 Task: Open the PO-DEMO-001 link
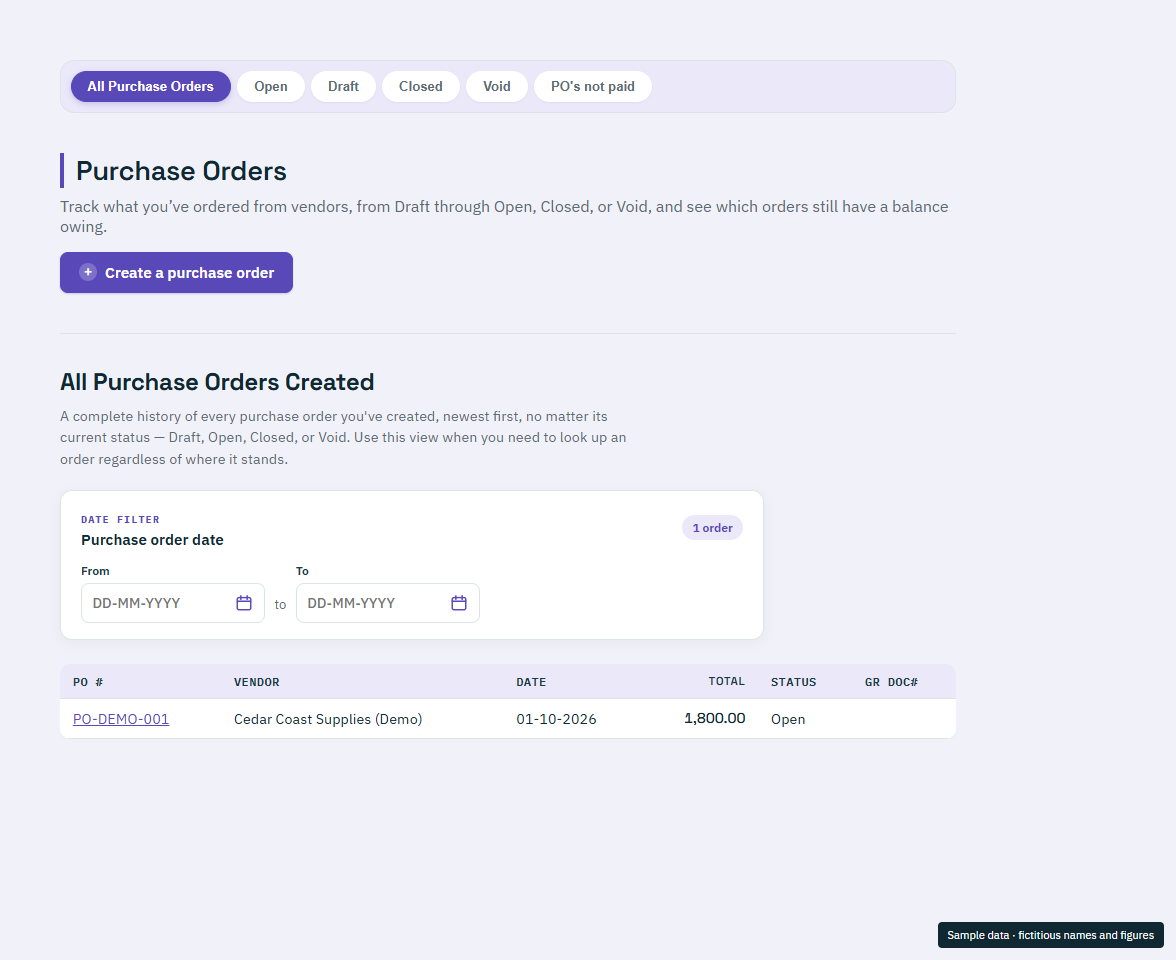click(x=121, y=718)
